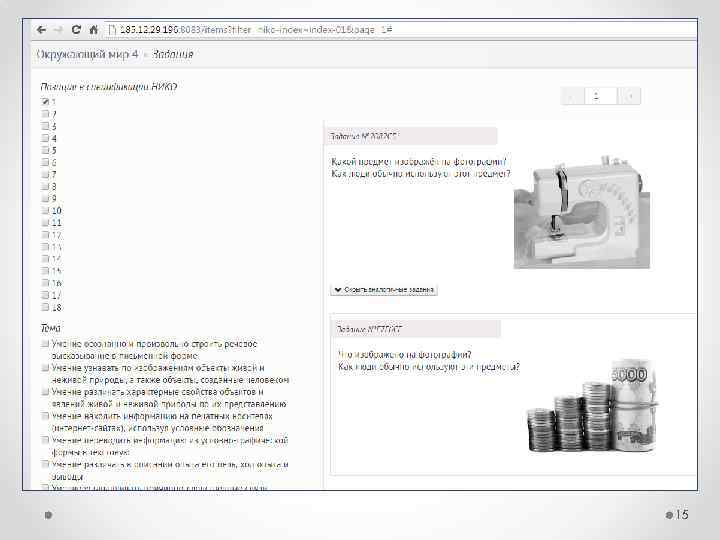Open the 'Окружающий мир 4' breadcrumb link
The image size is (720, 540).
coord(87,54)
